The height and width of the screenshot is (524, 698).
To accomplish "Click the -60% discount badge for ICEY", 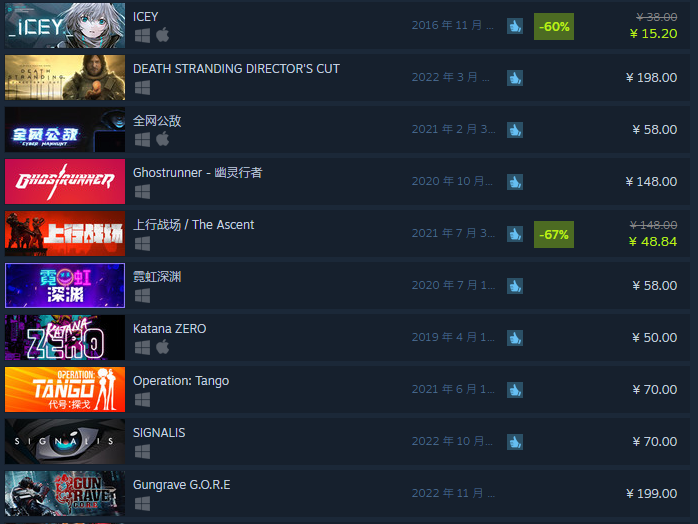I will pyautogui.click(x=554, y=26).
